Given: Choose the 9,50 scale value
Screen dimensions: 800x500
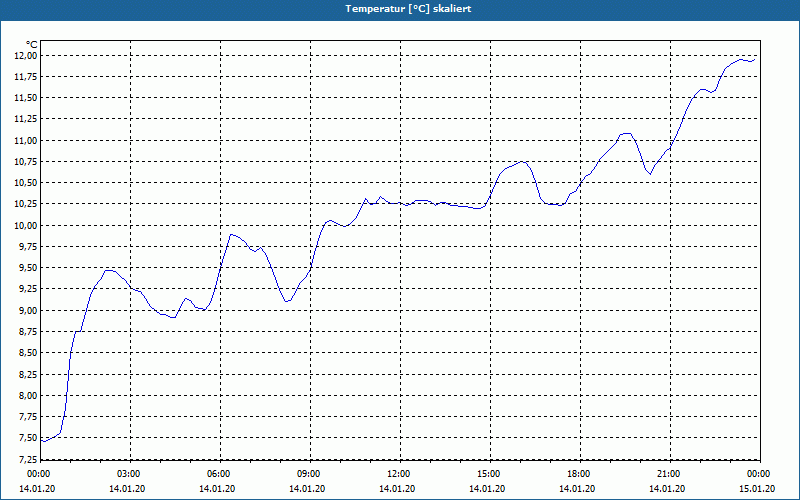Looking at the screenshot, I should click(x=28, y=268).
